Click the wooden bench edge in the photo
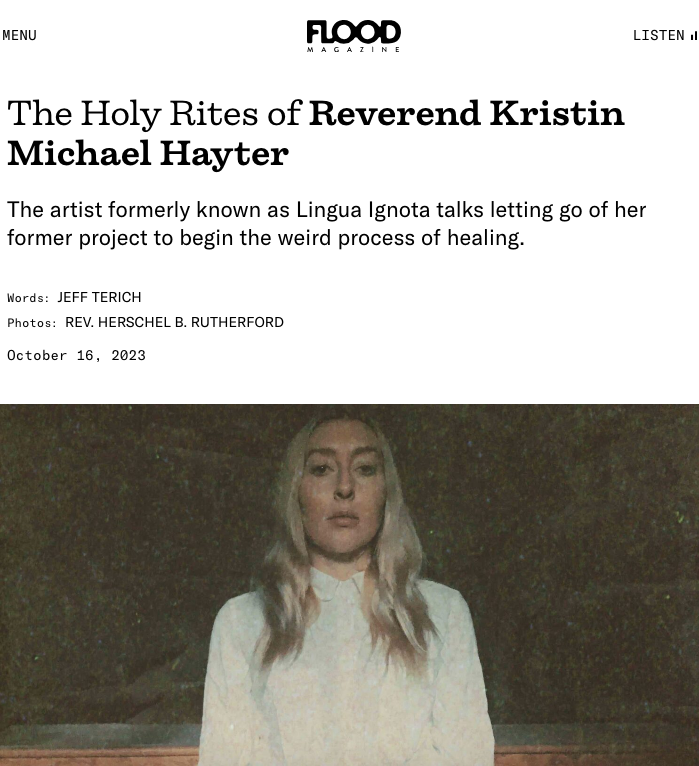This screenshot has height=766, width=699. coord(596,755)
